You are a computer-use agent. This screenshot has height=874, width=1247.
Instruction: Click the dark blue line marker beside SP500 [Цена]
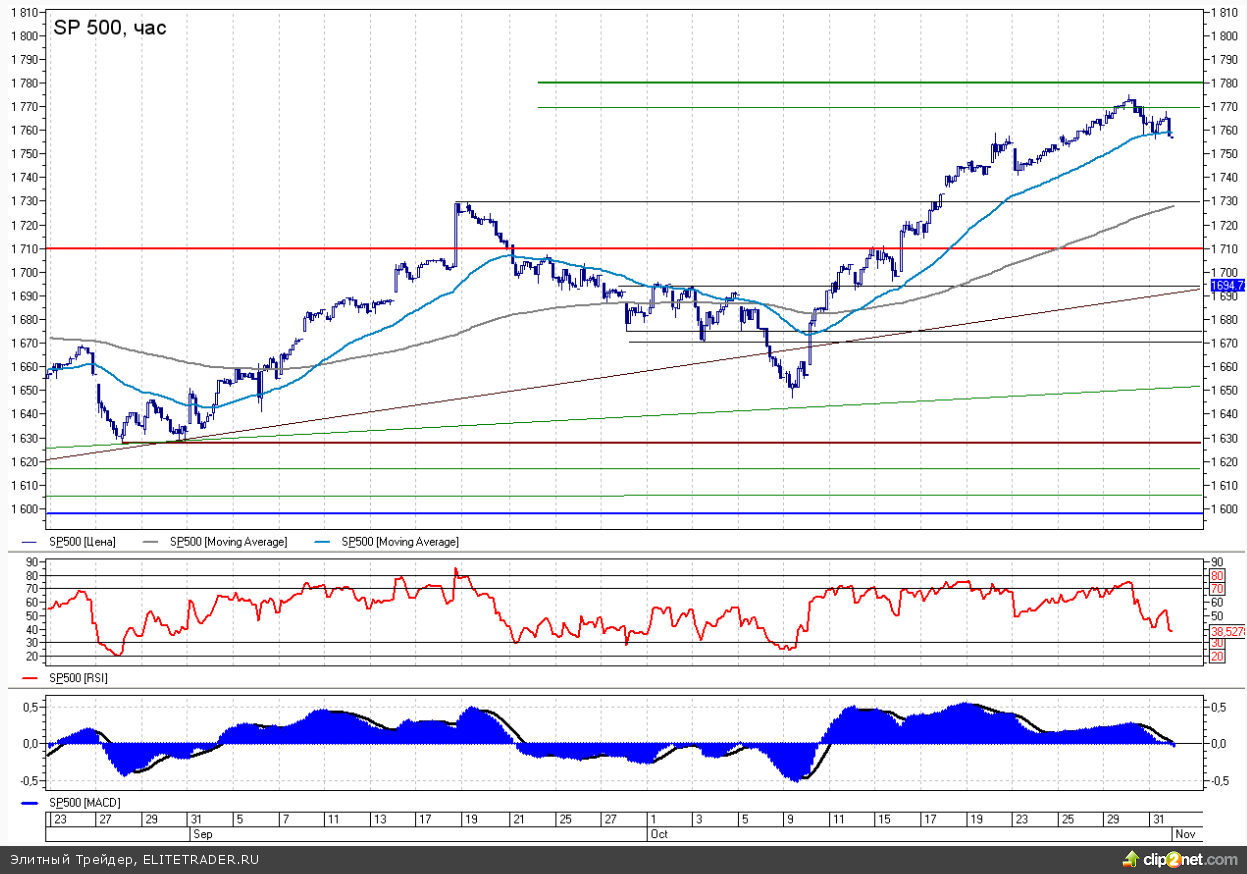click(28, 542)
